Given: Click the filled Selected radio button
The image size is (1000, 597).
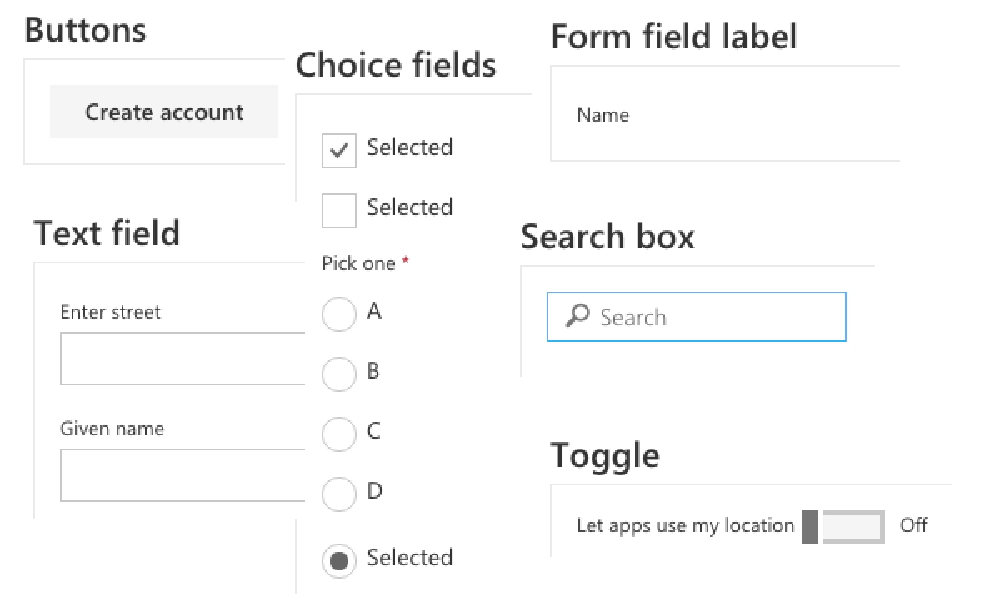Looking at the screenshot, I should [339, 561].
